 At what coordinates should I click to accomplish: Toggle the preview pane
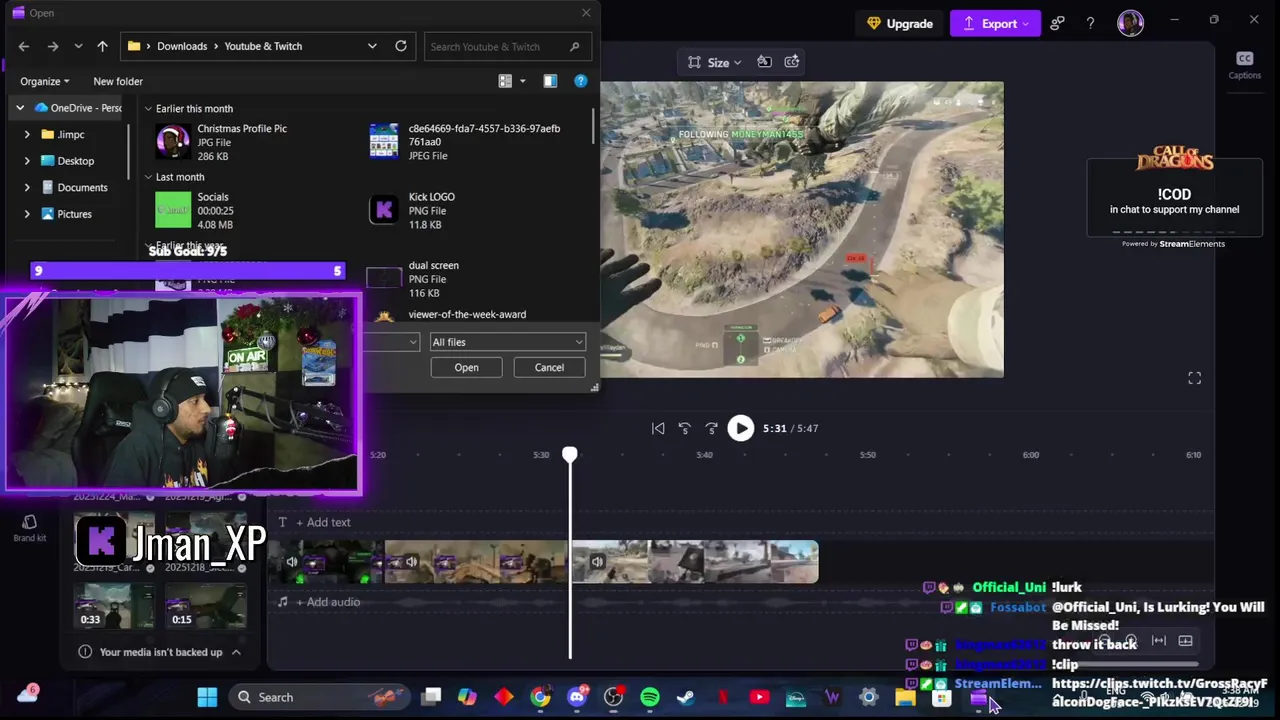tap(550, 81)
